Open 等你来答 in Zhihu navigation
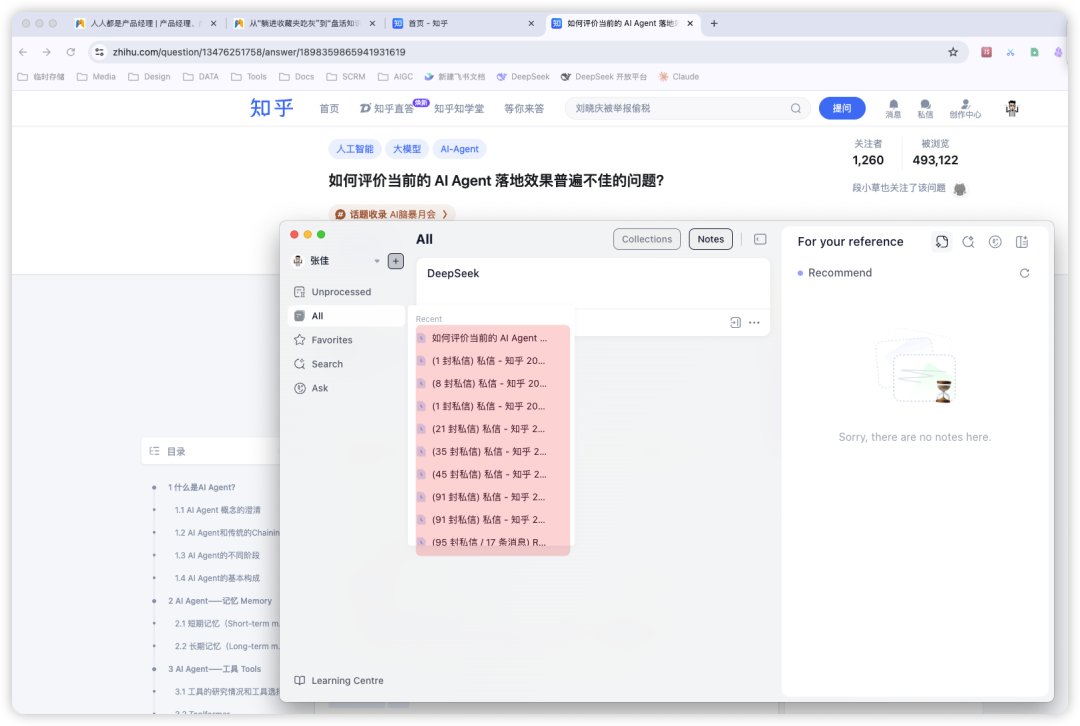The height and width of the screenshot is (726, 1080). [524, 109]
